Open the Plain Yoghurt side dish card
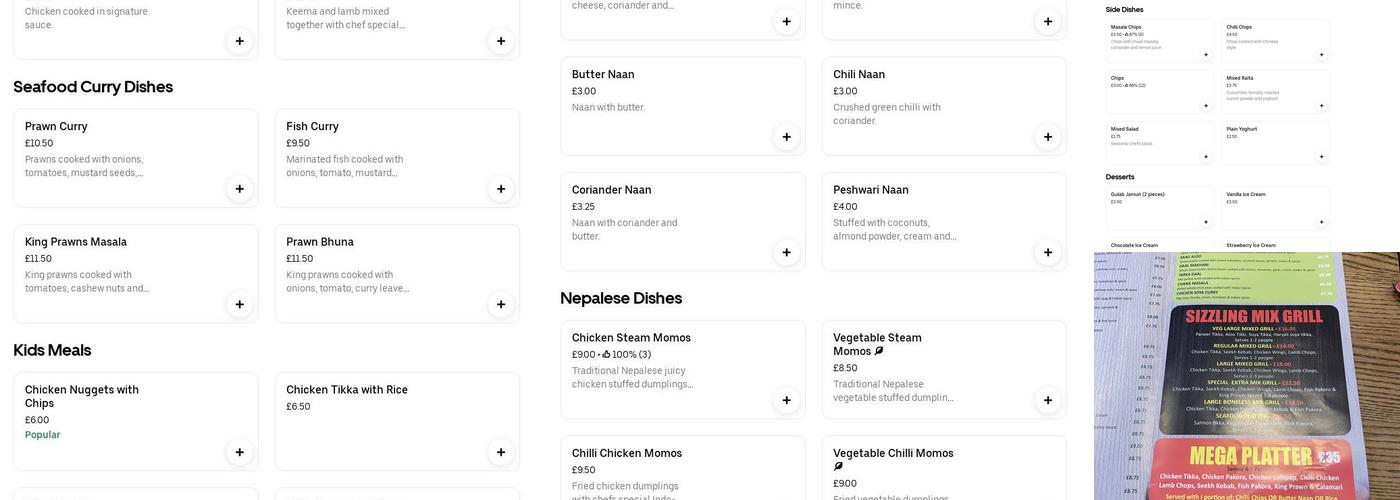1400x500 pixels. (x=1268, y=141)
